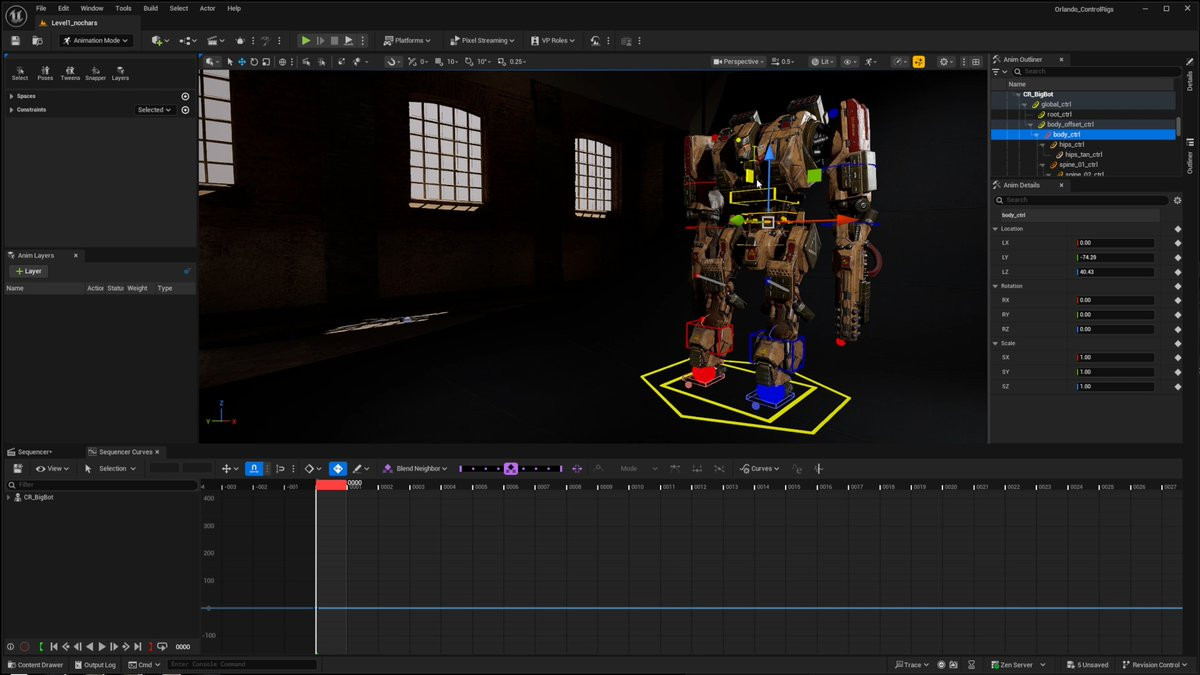Click the LY value field -74.29
Viewport: 1200px width, 675px height.
1115,257
